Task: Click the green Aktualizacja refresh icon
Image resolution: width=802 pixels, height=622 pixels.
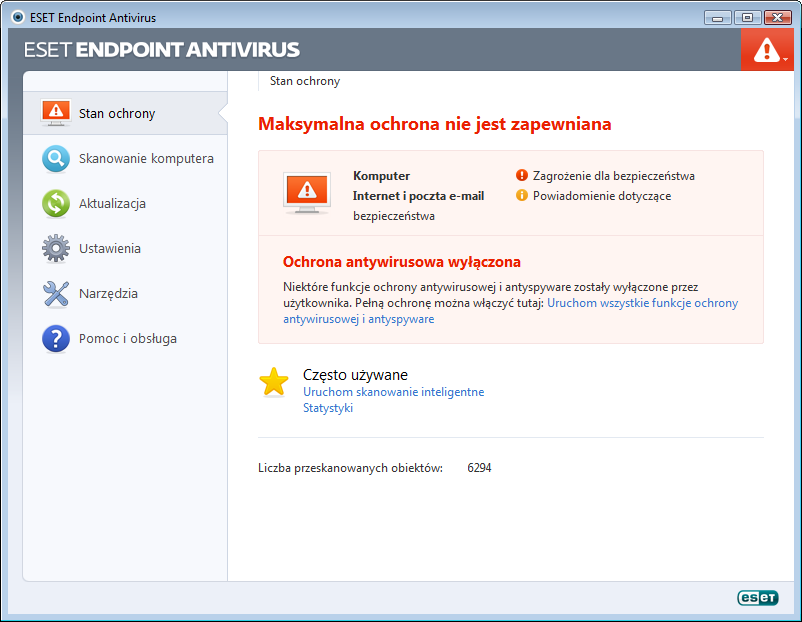Action: click(56, 204)
